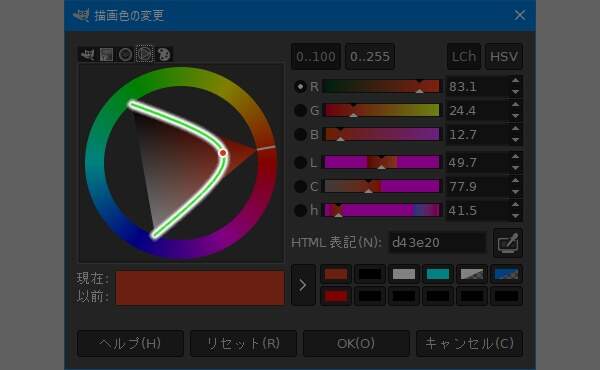Click the リセット(R) reset button

243,344
